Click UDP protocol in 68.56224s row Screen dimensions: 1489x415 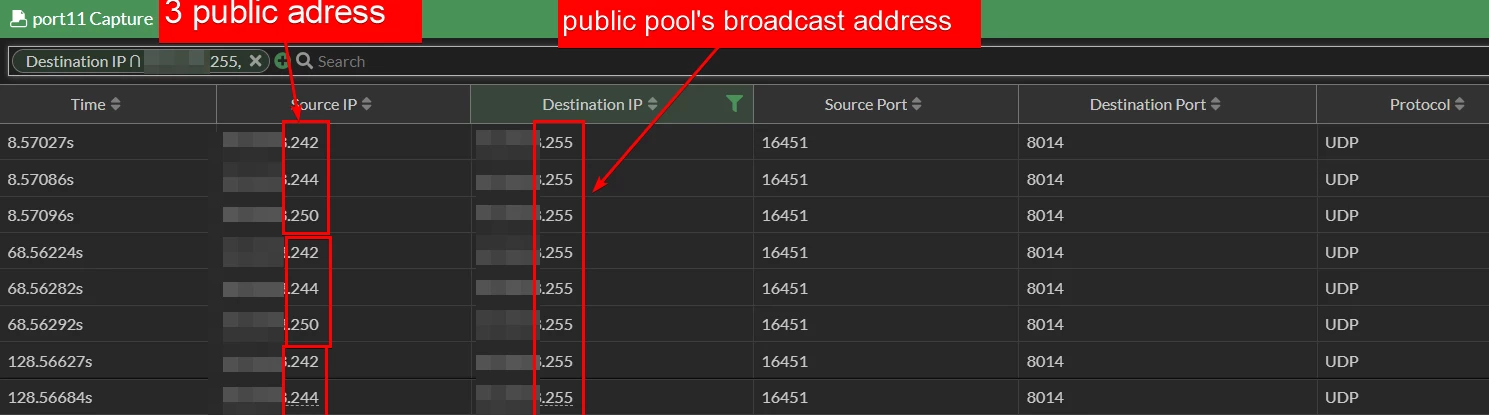pos(1342,252)
